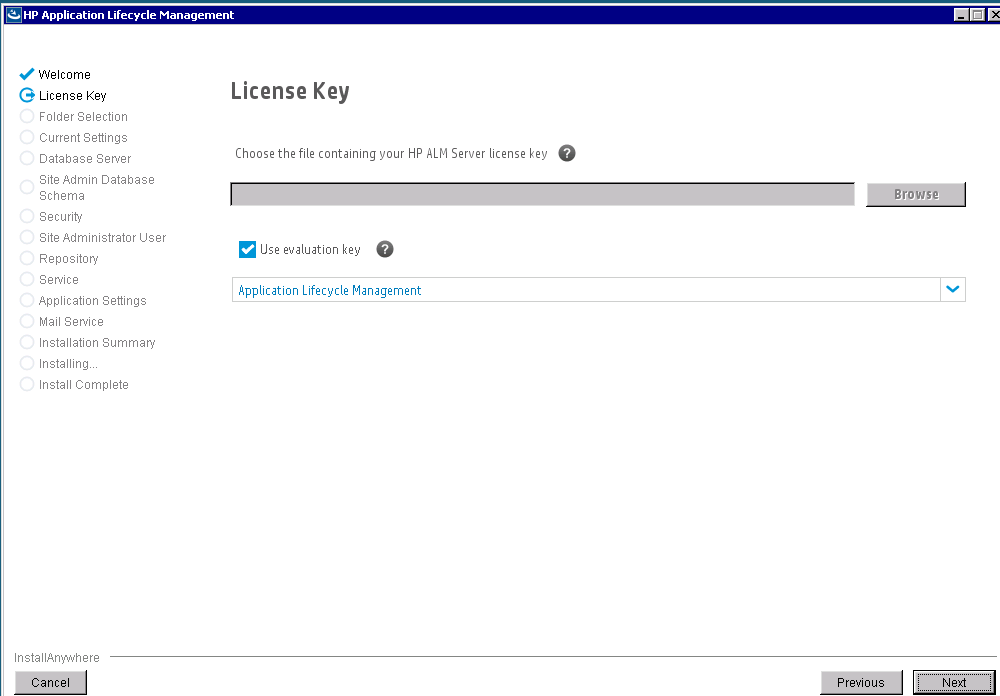Select the Repository step
This screenshot has width=1000, height=696.
tap(68, 259)
